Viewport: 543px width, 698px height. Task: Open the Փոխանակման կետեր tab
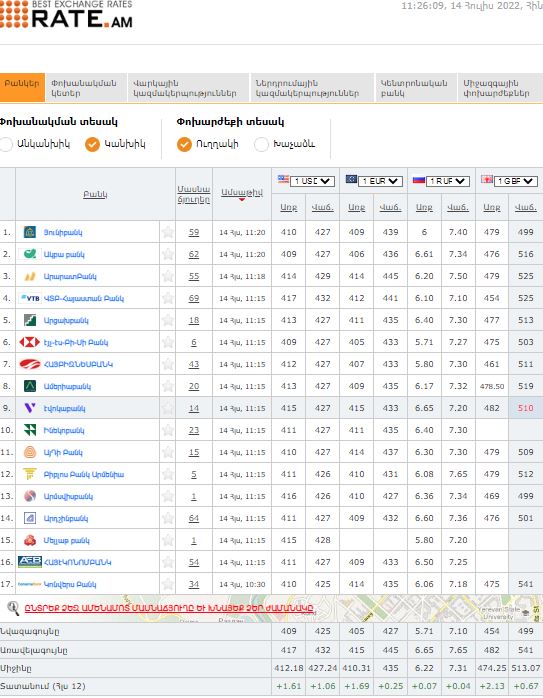(86, 88)
